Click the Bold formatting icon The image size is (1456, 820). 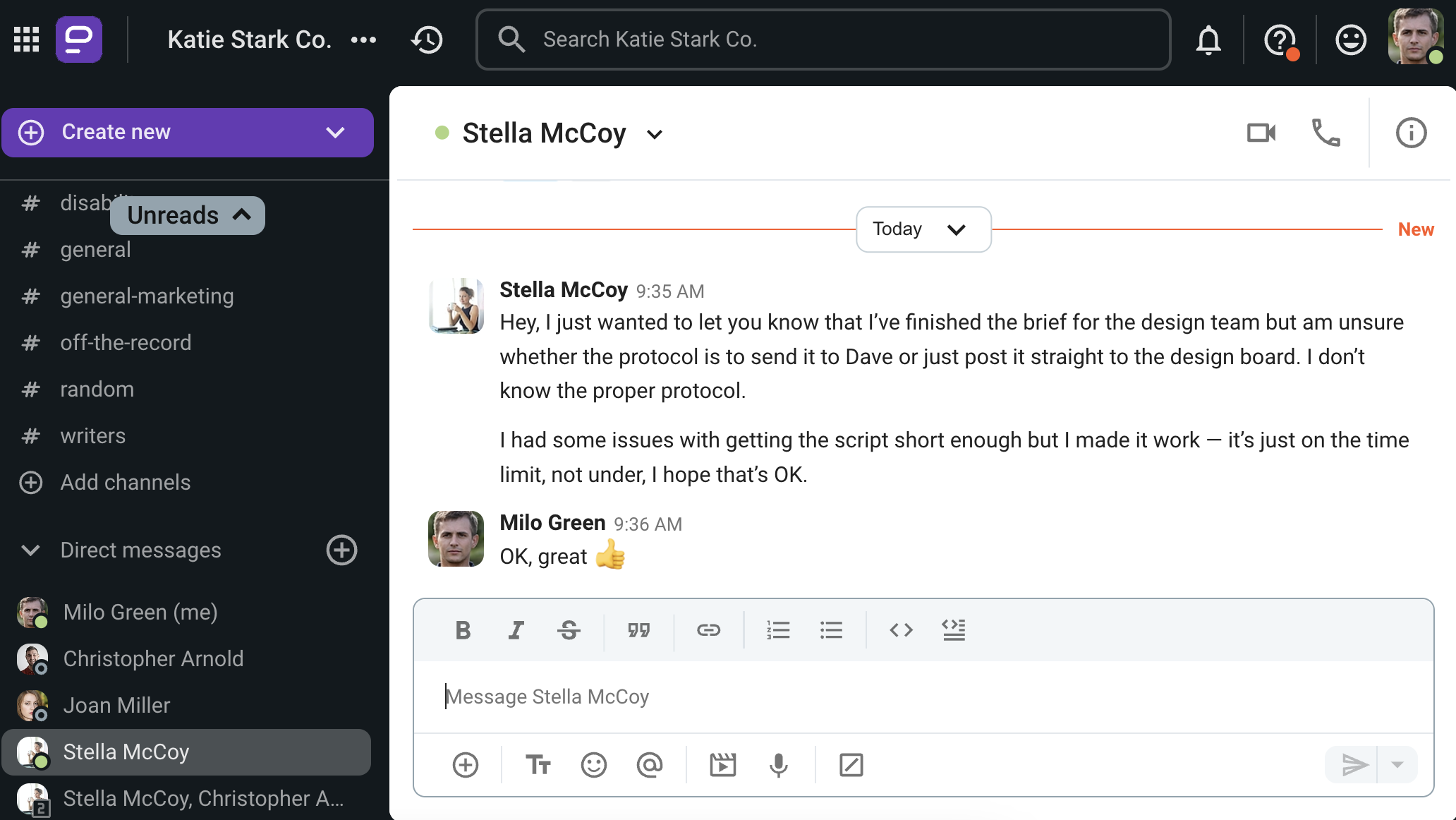tap(463, 629)
